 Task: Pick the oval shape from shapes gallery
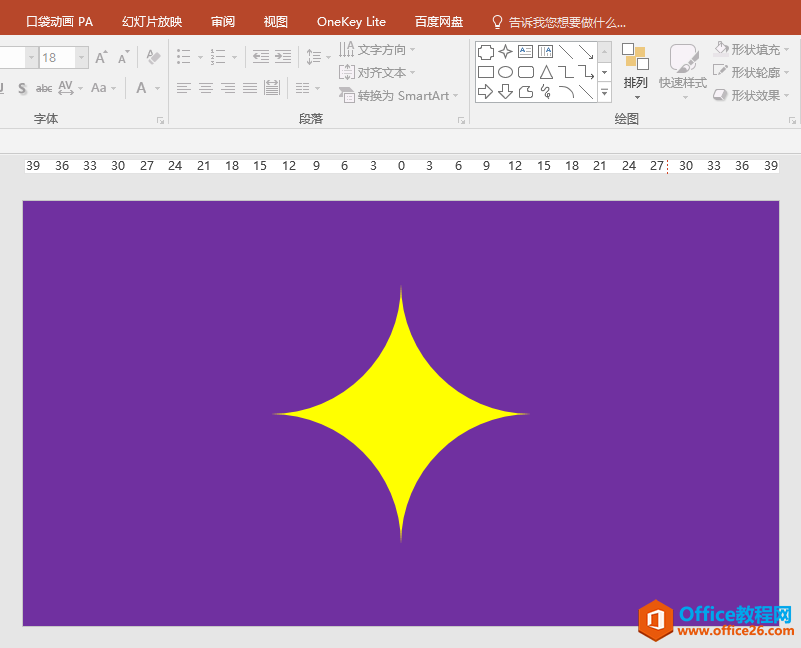[506, 72]
